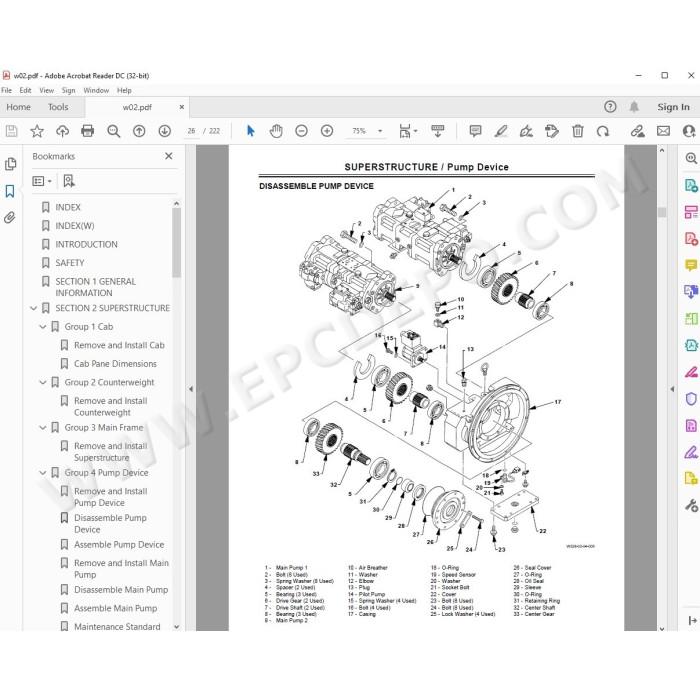Click the document vertical scrollbar
The width and height of the screenshot is (700, 700).
coord(662,212)
